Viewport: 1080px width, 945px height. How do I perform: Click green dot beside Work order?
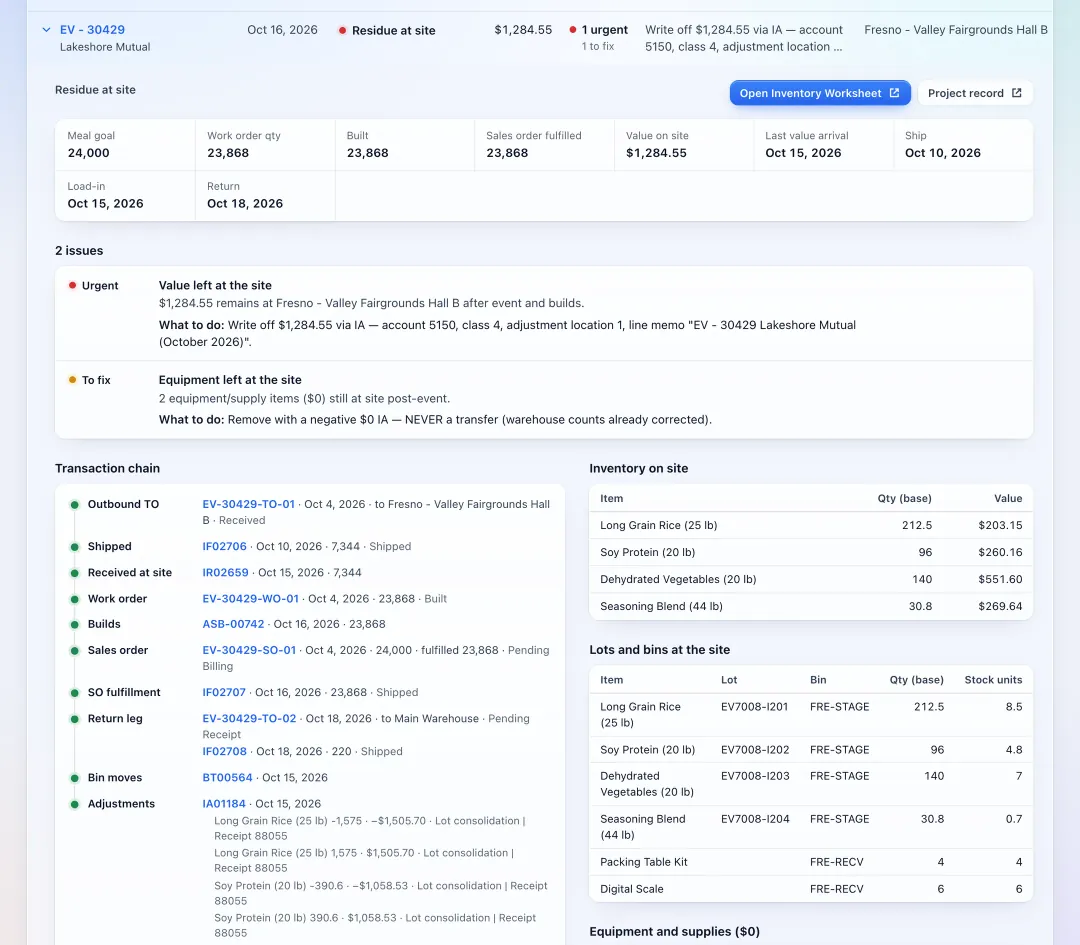(x=74, y=599)
